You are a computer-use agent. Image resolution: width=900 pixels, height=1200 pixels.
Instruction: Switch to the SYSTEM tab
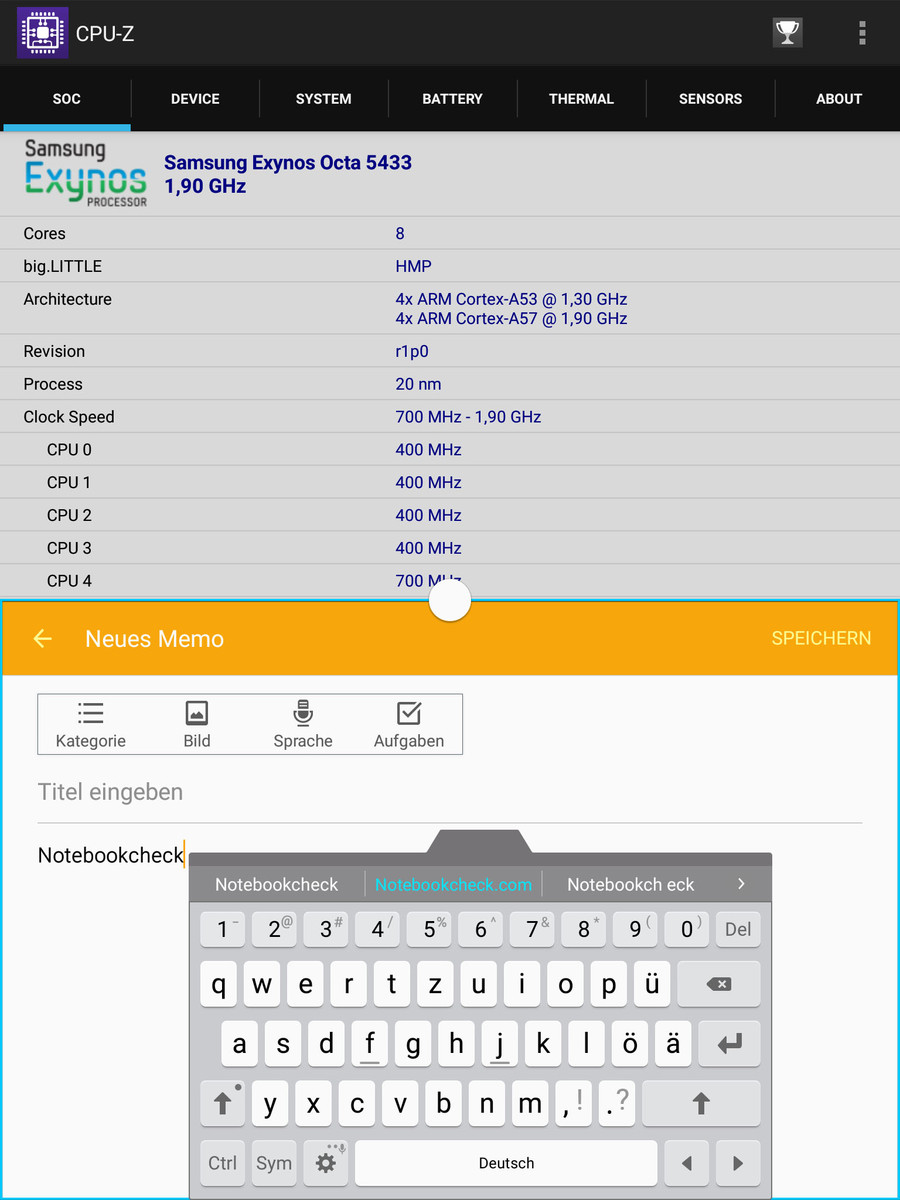click(324, 99)
